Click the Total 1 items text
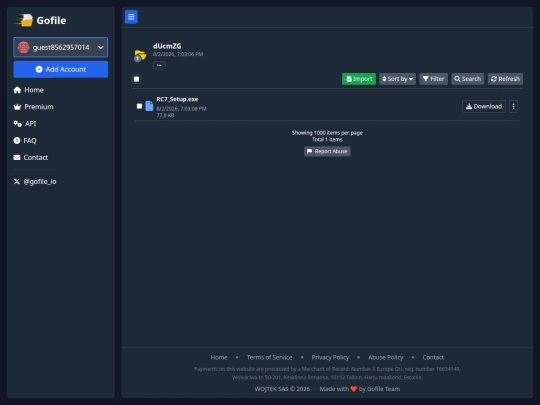 pyautogui.click(x=327, y=139)
